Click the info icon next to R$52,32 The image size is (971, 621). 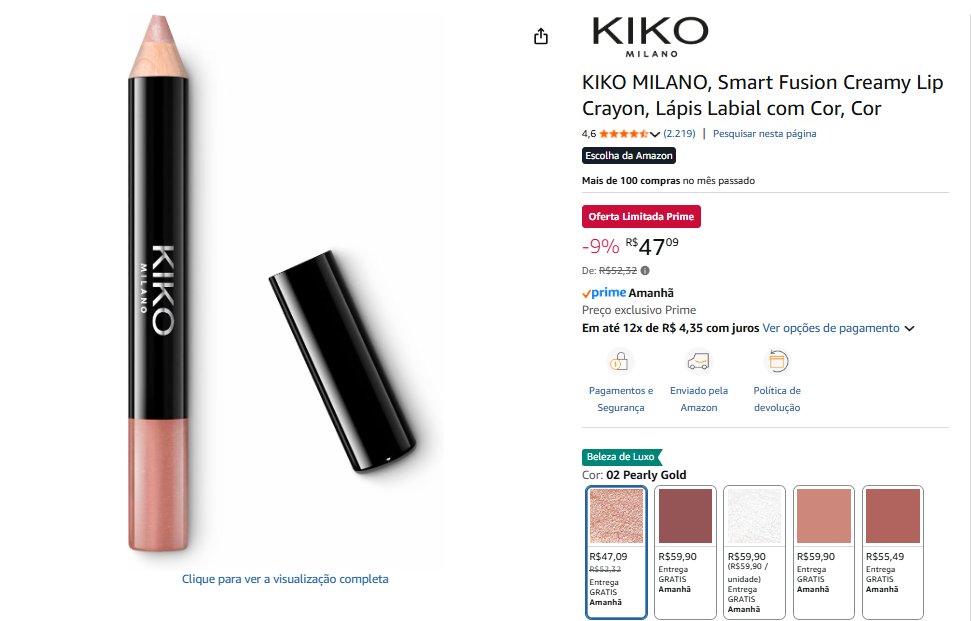645,270
